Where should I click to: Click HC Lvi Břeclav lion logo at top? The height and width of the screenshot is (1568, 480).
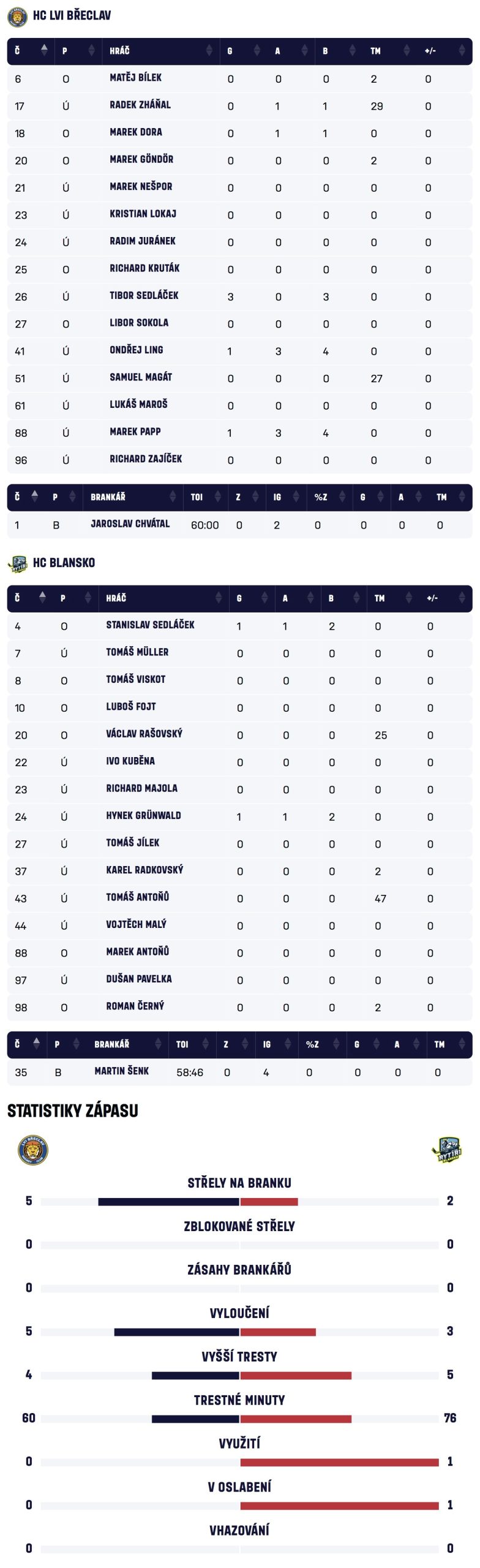17,16
